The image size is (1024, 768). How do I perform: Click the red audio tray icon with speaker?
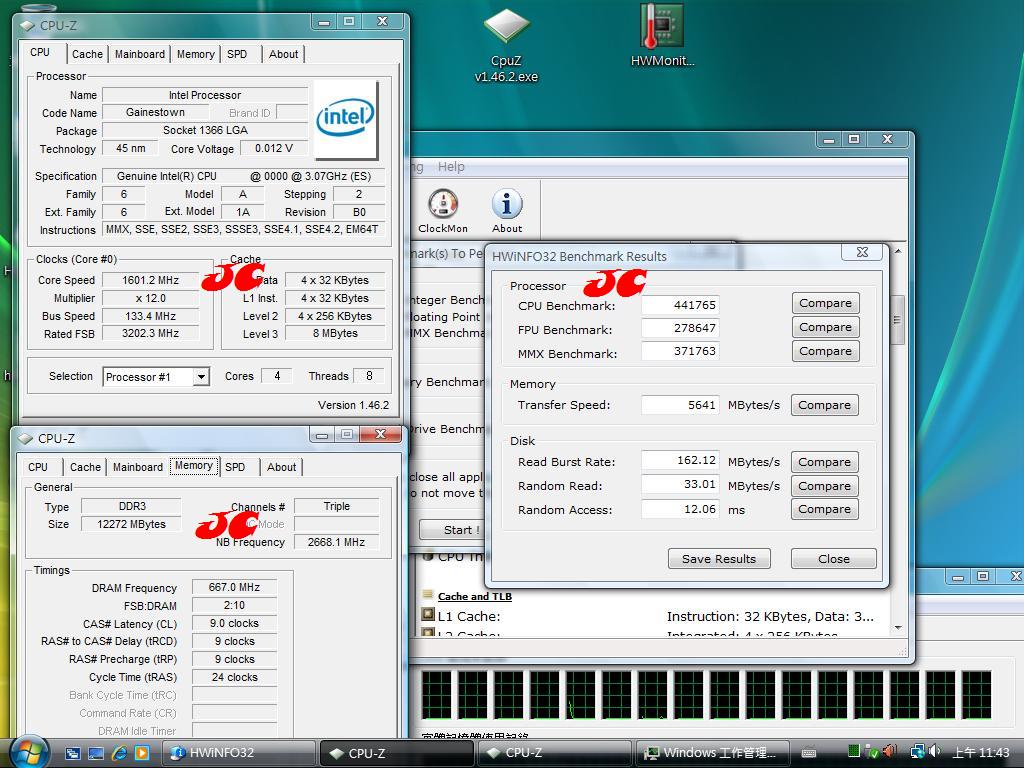pyautogui.click(x=889, y=752)
